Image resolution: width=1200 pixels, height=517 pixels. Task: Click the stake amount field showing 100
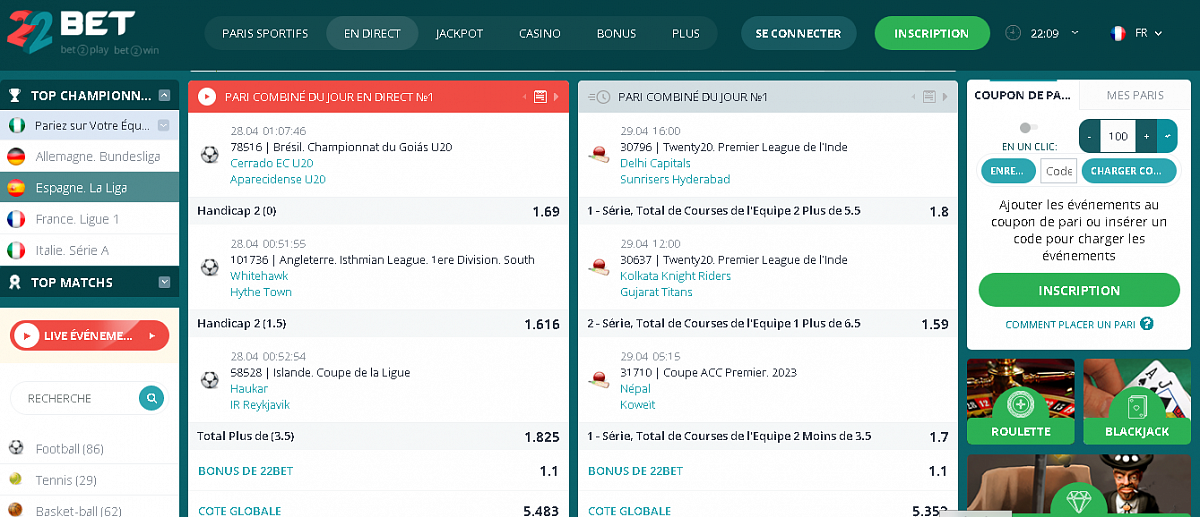[x=1119, y=136]
